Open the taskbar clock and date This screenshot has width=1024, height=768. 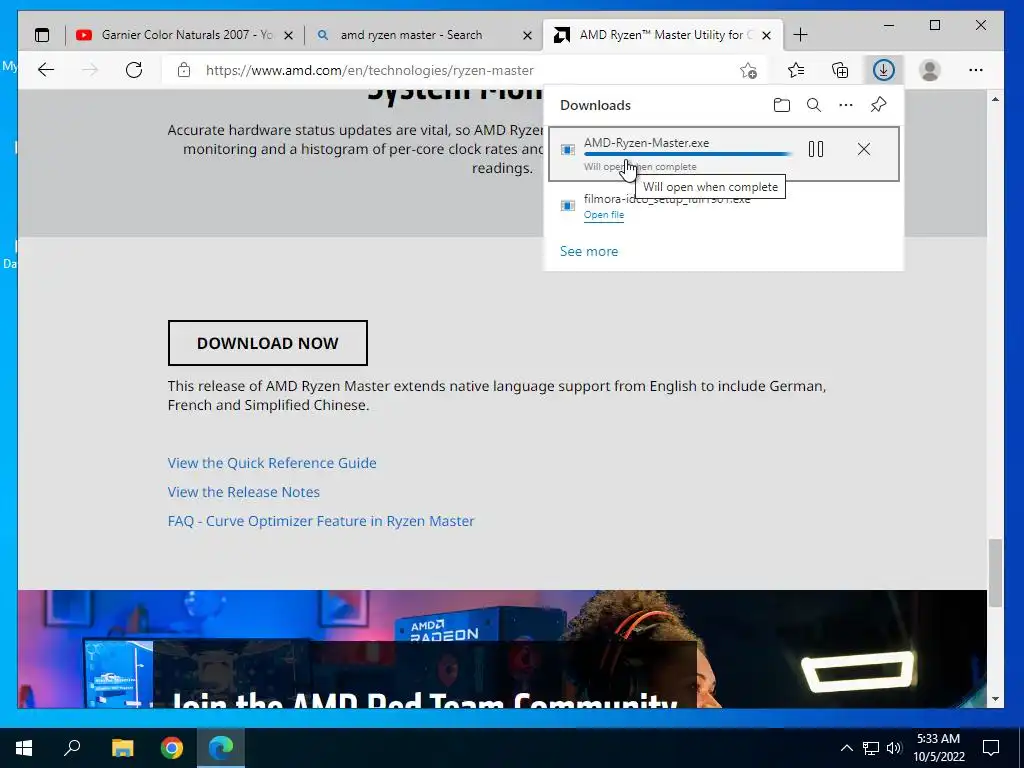click(938, 748)
